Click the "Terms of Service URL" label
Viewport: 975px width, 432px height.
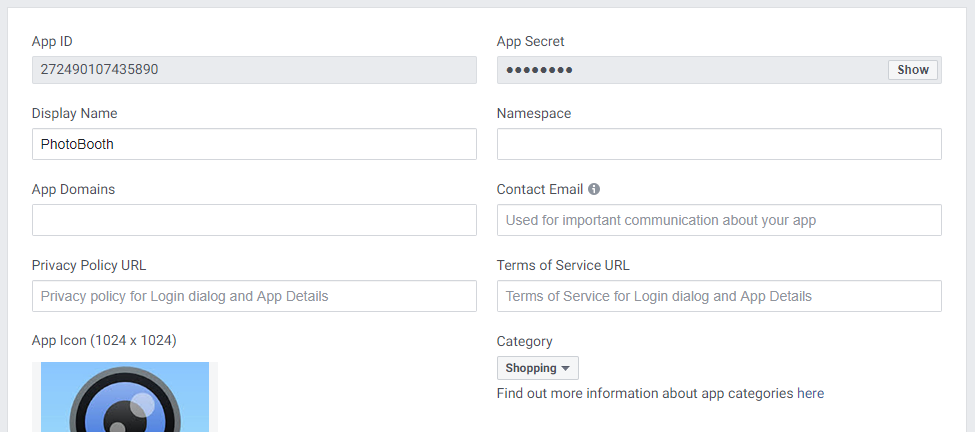(563, 265)
